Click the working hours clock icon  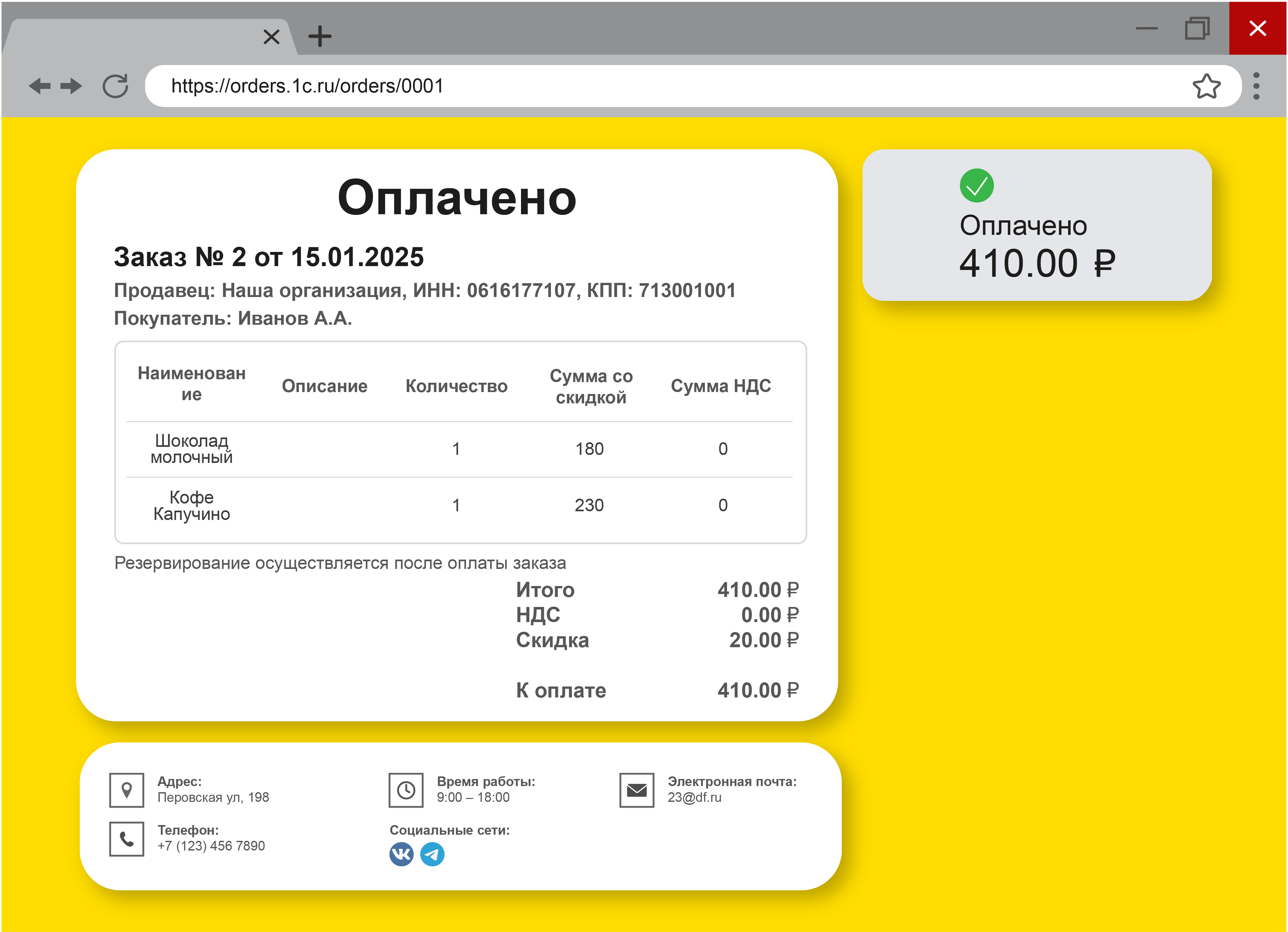point(406,790)
